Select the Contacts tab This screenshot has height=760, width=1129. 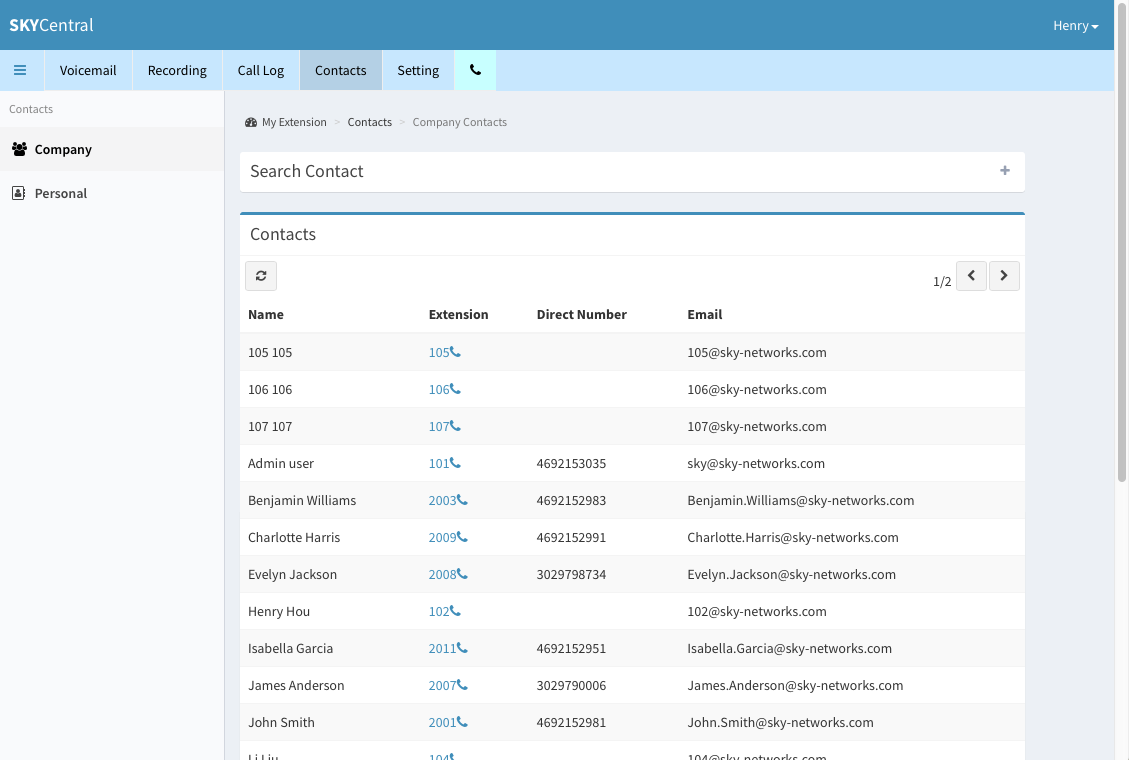point(341,71)
